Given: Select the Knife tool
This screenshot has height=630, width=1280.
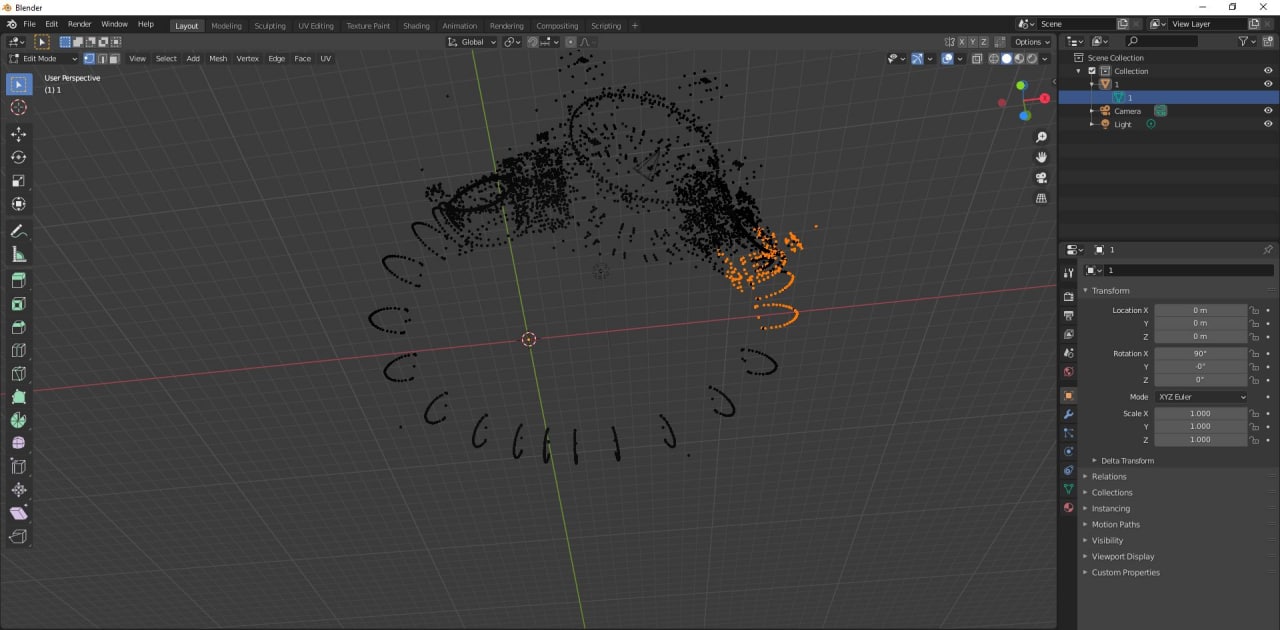Looking at the screenshot, I should [x=18, y=374].
